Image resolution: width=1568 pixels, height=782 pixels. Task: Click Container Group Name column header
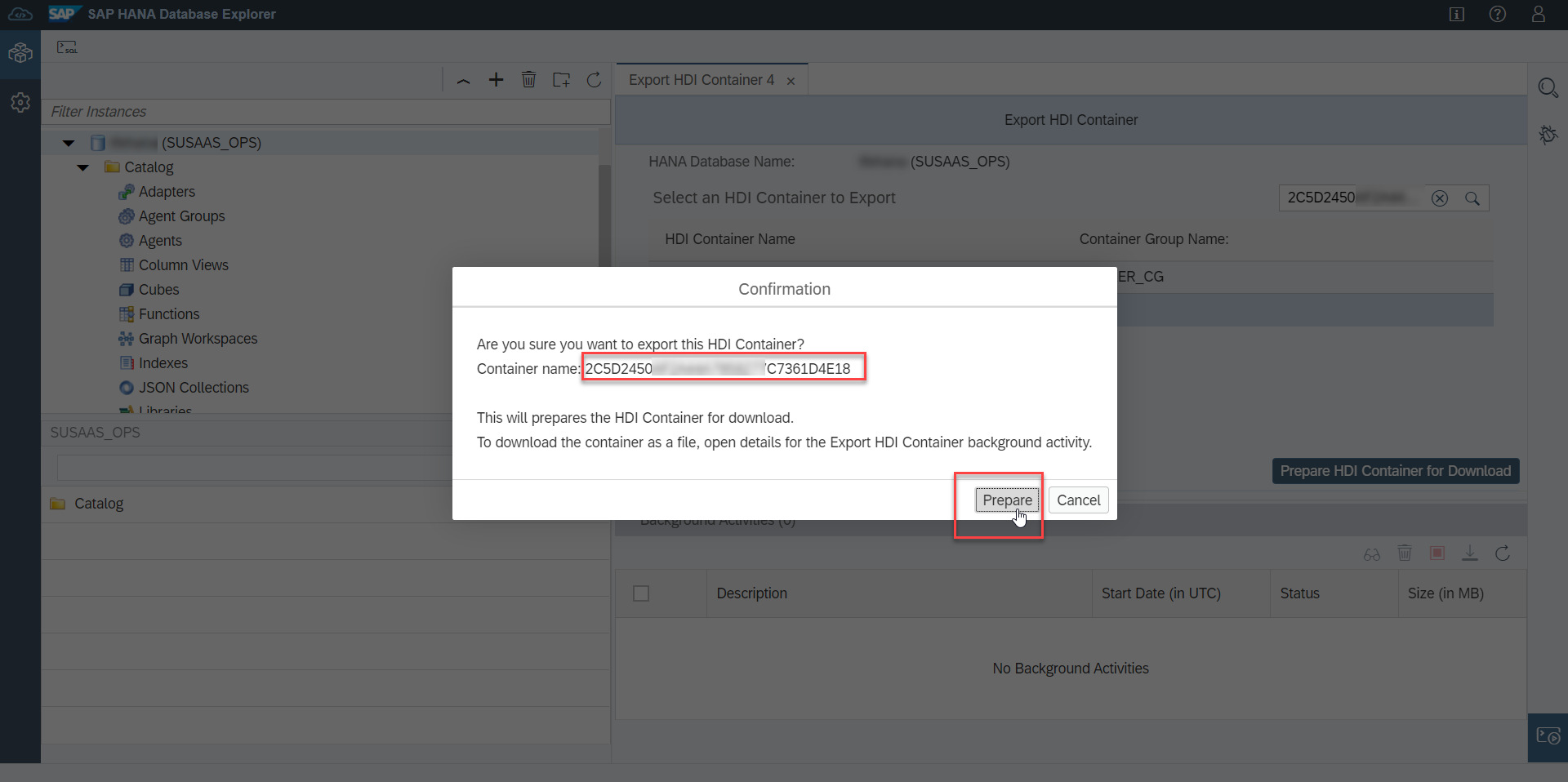(x=1153, y=239)
